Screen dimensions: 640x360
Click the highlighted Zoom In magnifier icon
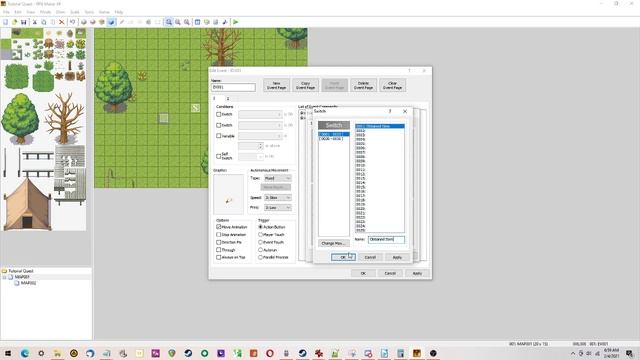pyautogui.click(x=169, y=22)
